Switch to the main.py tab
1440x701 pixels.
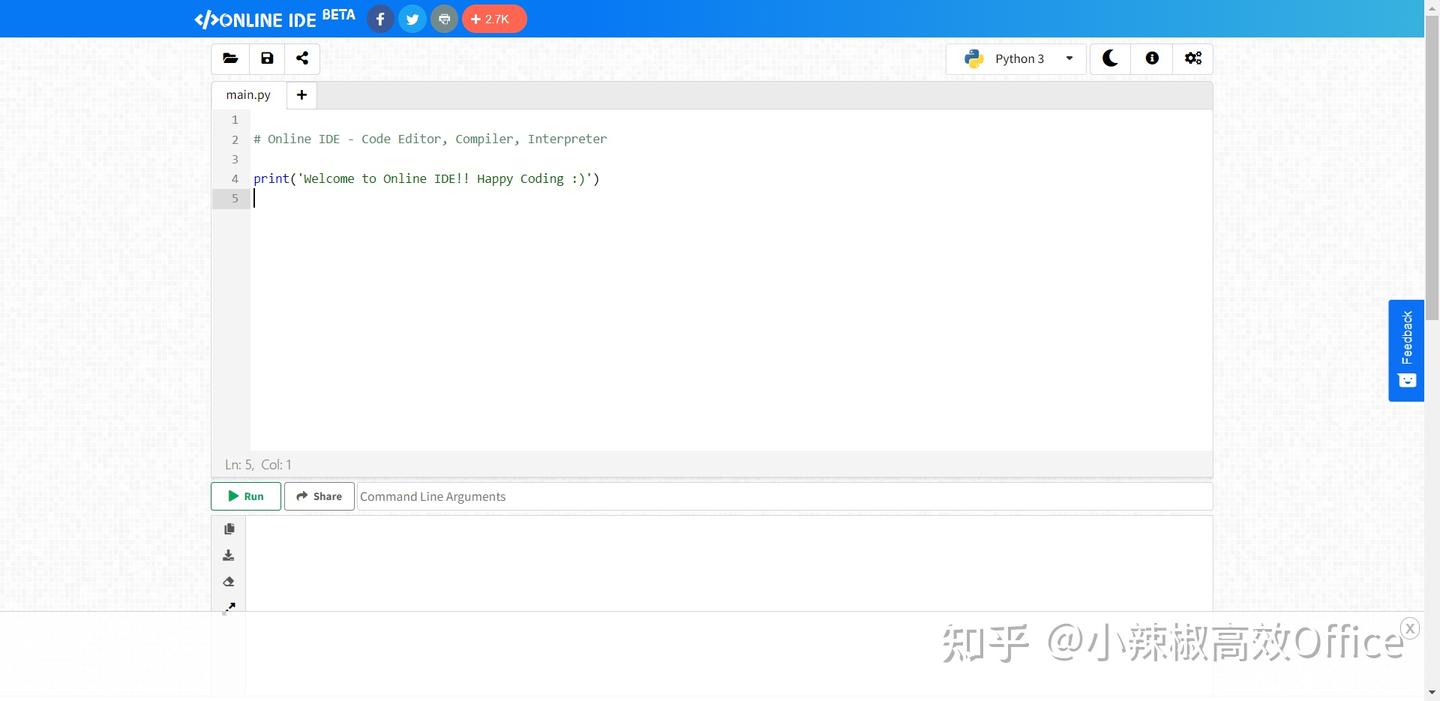247,94
